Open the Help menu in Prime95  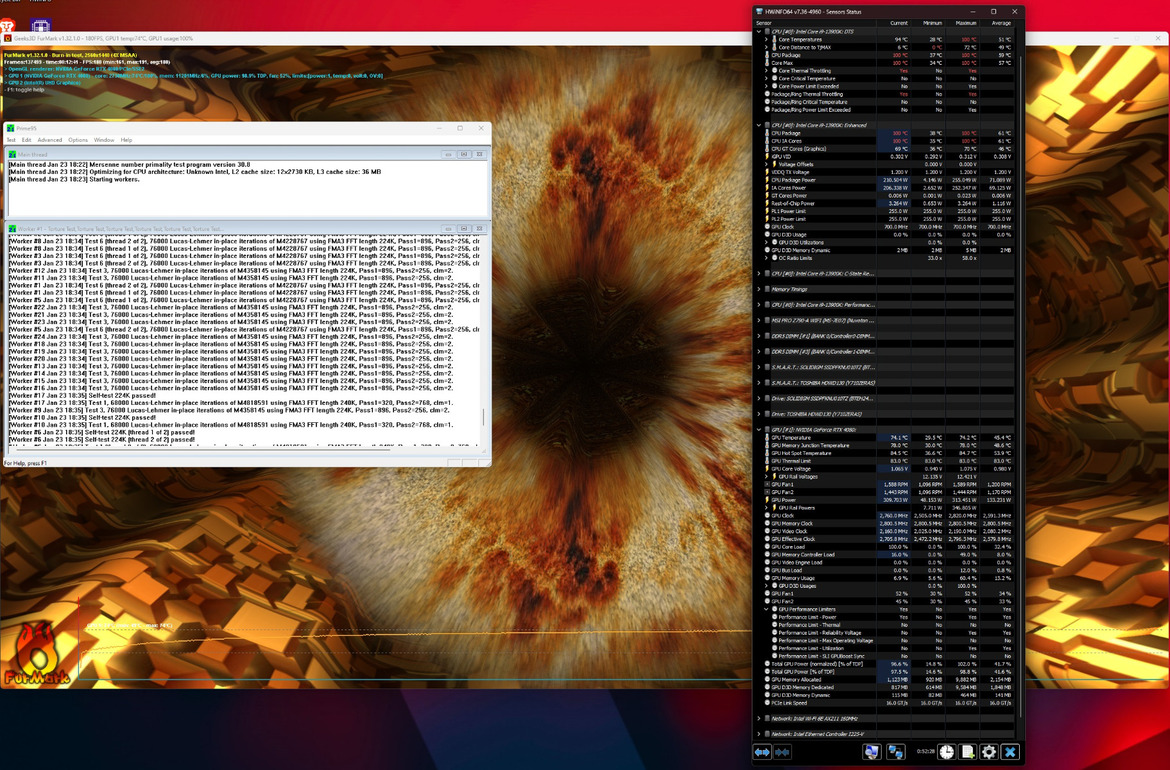[x=127, y=140]
